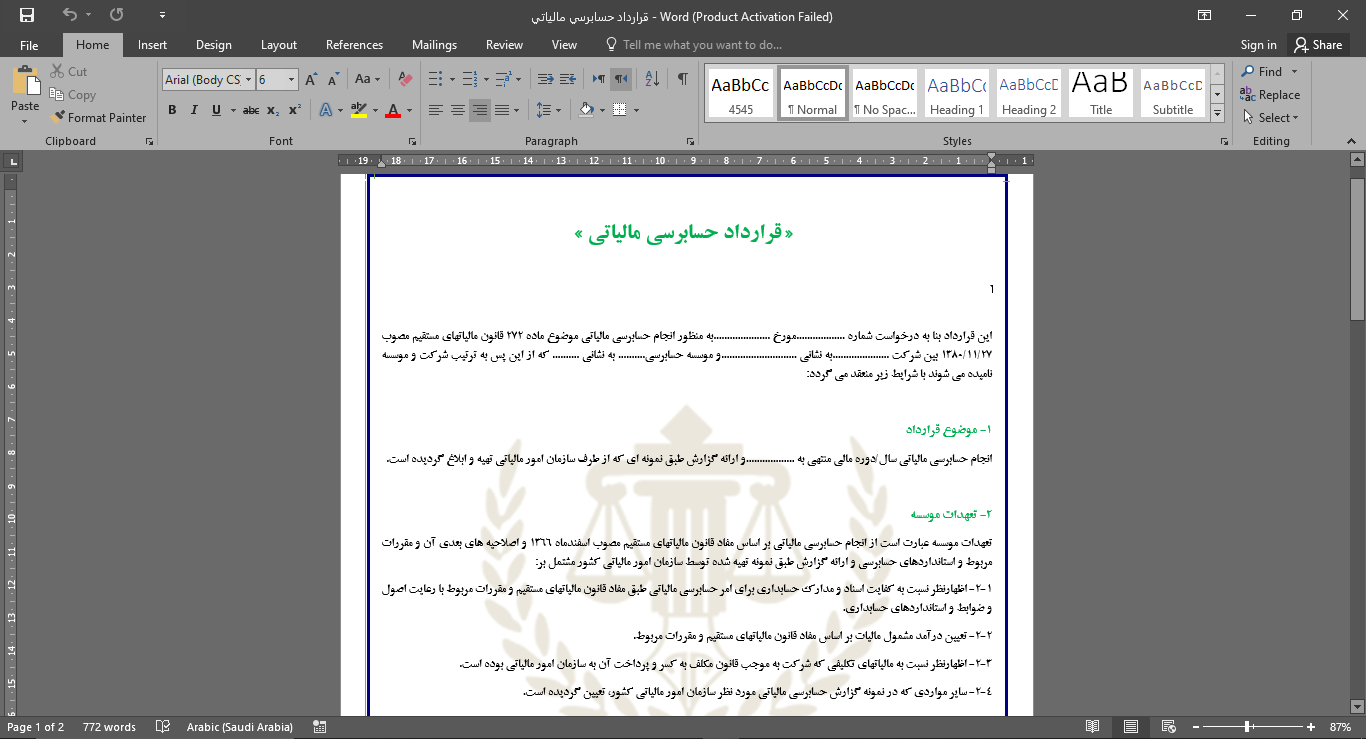This screenshot has height=739, width=1366.
Task: Click the Clear All Formatting icon
Action: tap(405, 79)
